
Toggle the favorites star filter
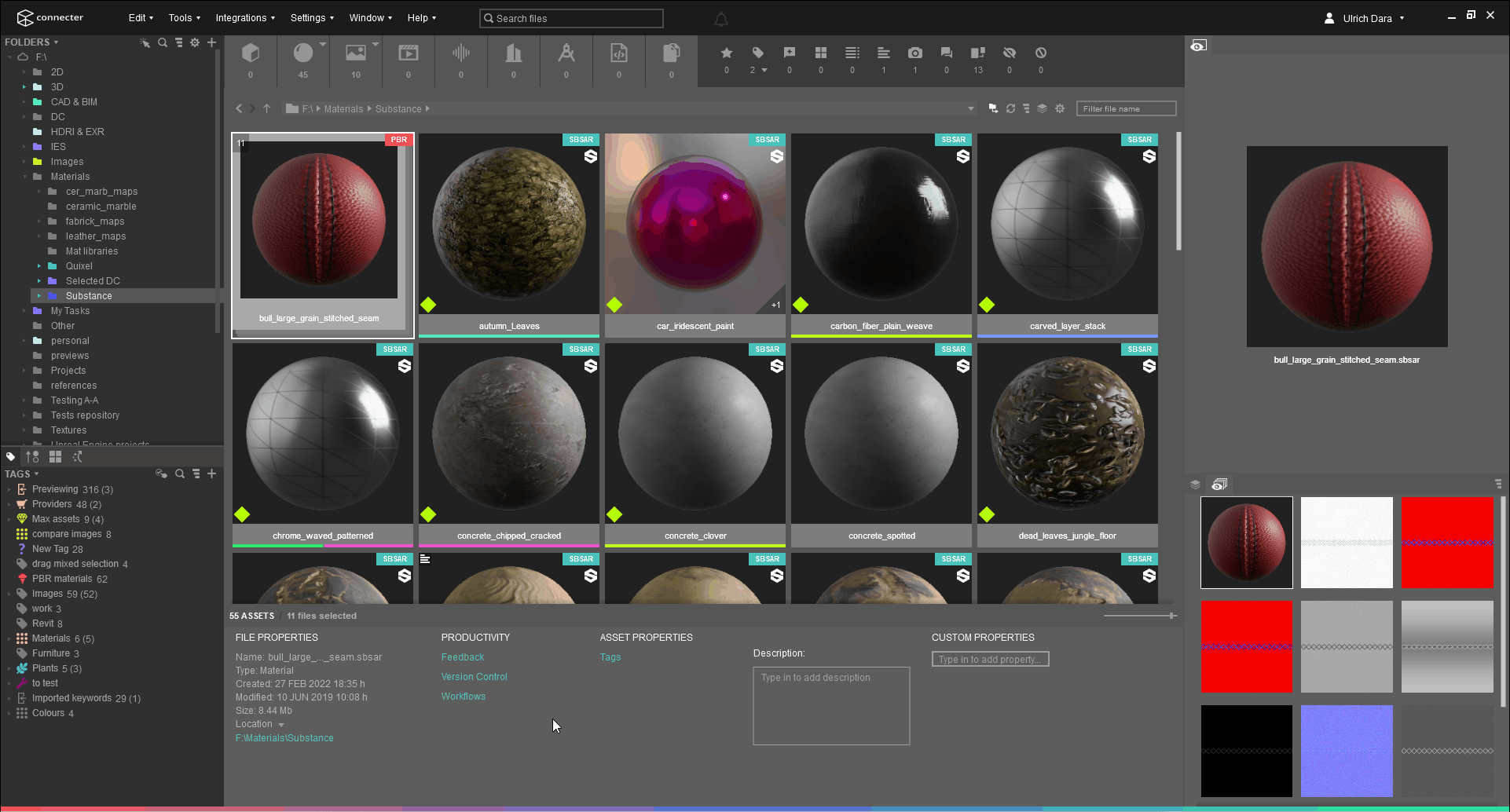coord(727,53)
